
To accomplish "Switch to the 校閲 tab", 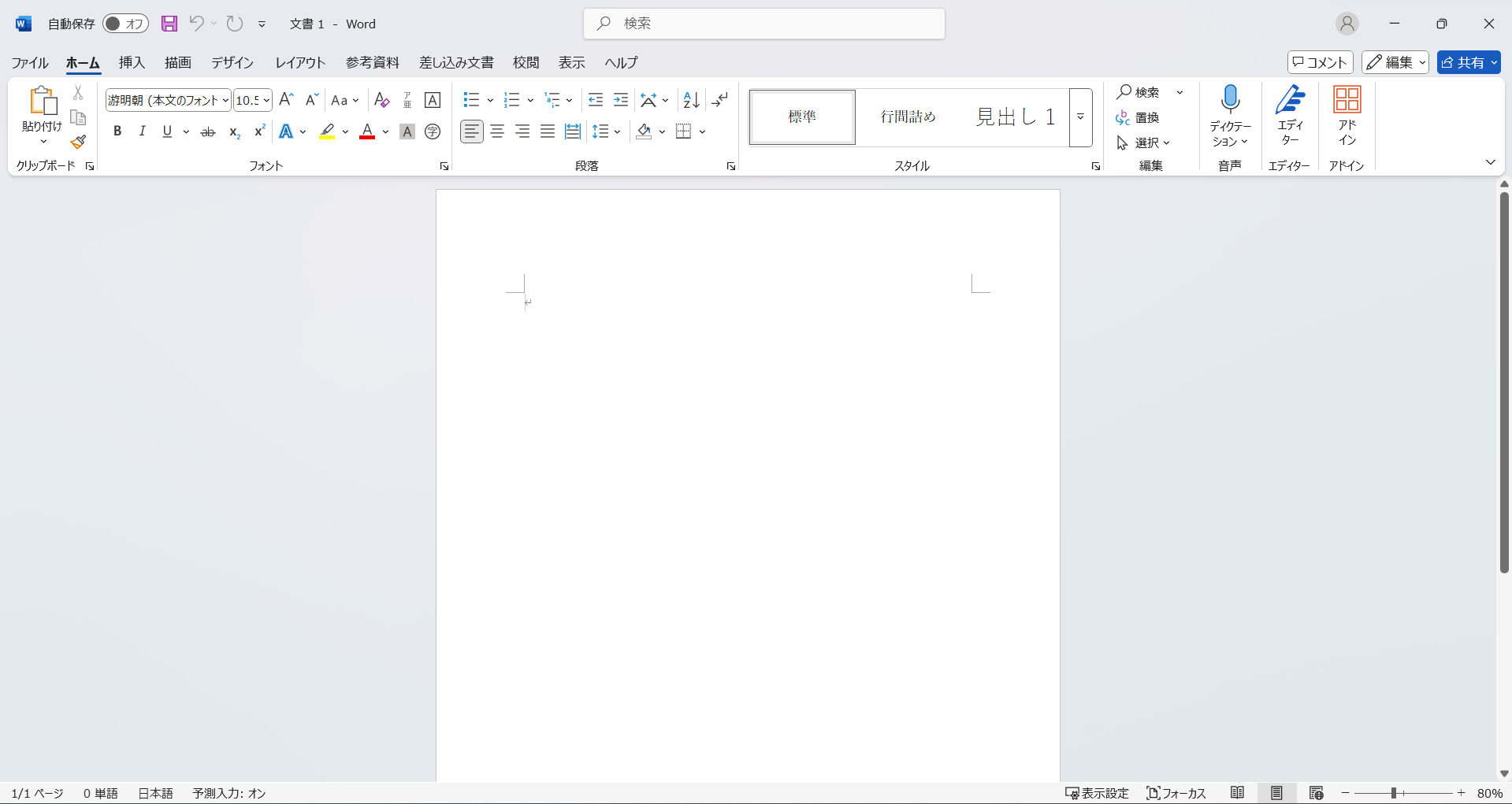I will pos(526,62).
